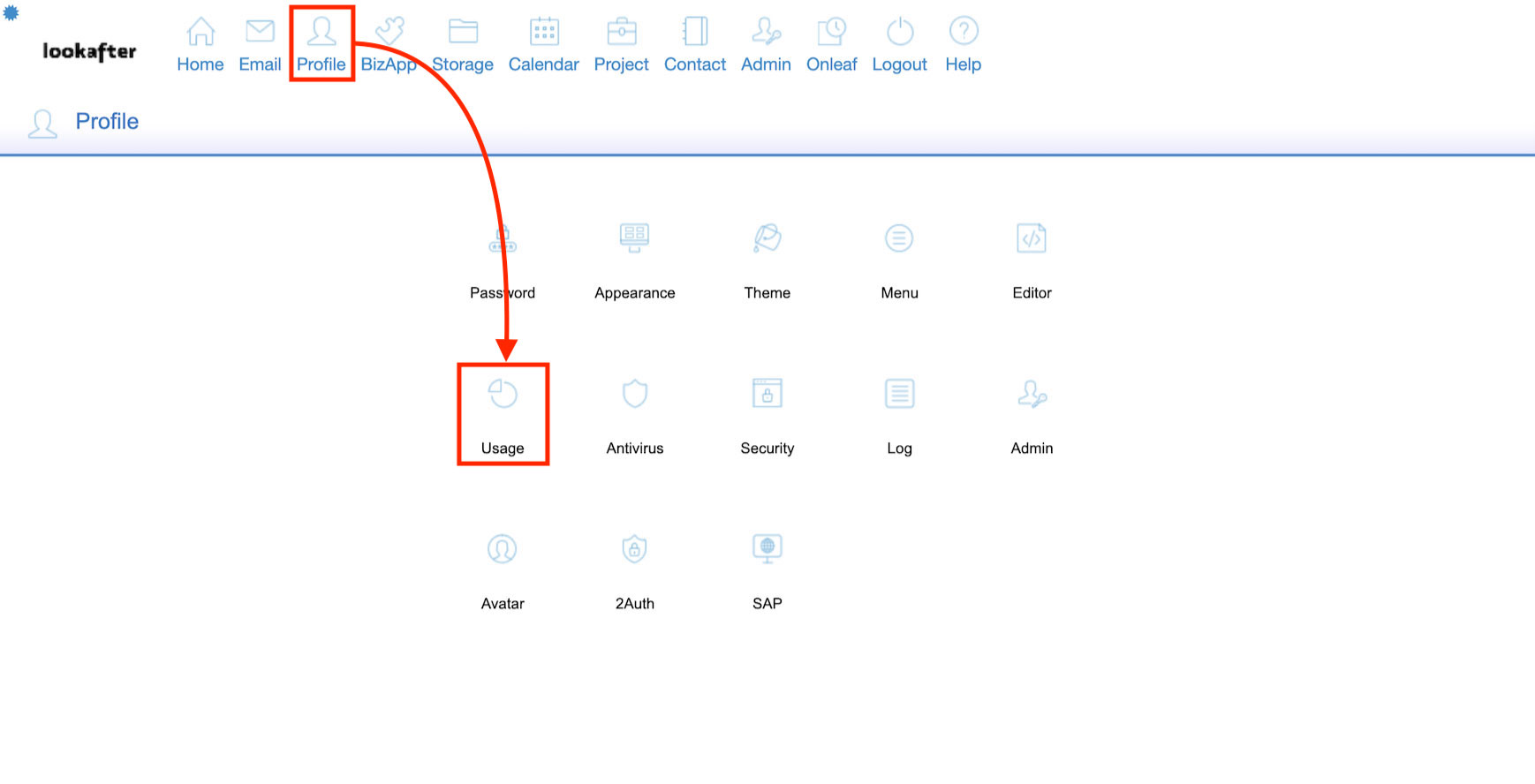
Task: Open Help from the navigation bar
Action: [963, 45]
